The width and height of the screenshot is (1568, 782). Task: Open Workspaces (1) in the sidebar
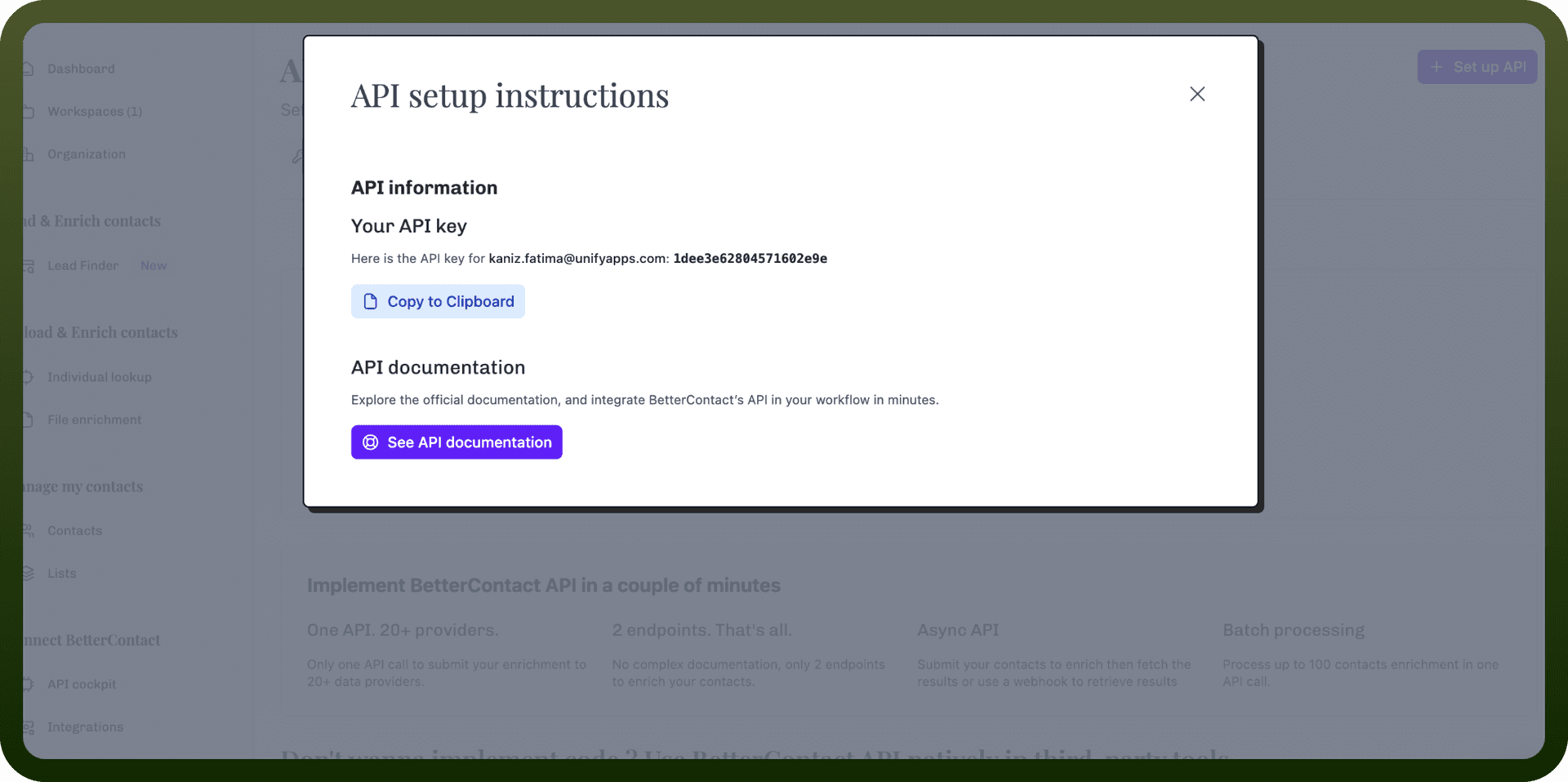coord(95,111)
